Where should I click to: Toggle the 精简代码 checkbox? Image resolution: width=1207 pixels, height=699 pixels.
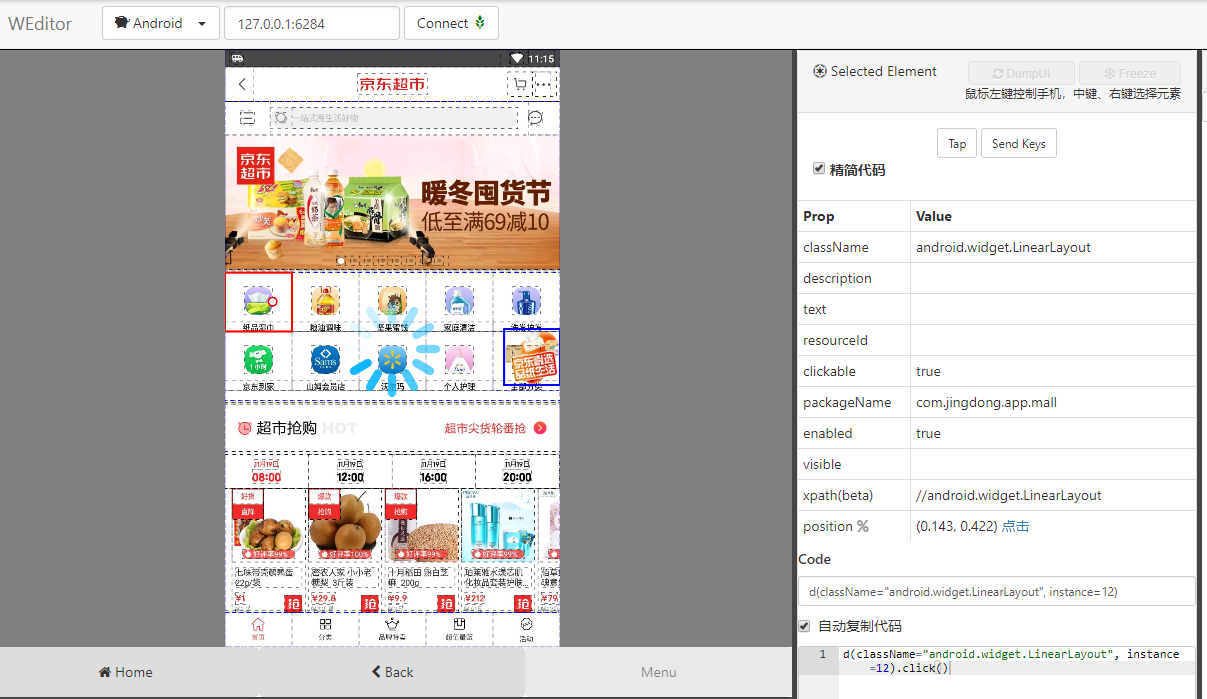[x=819, y=168]
